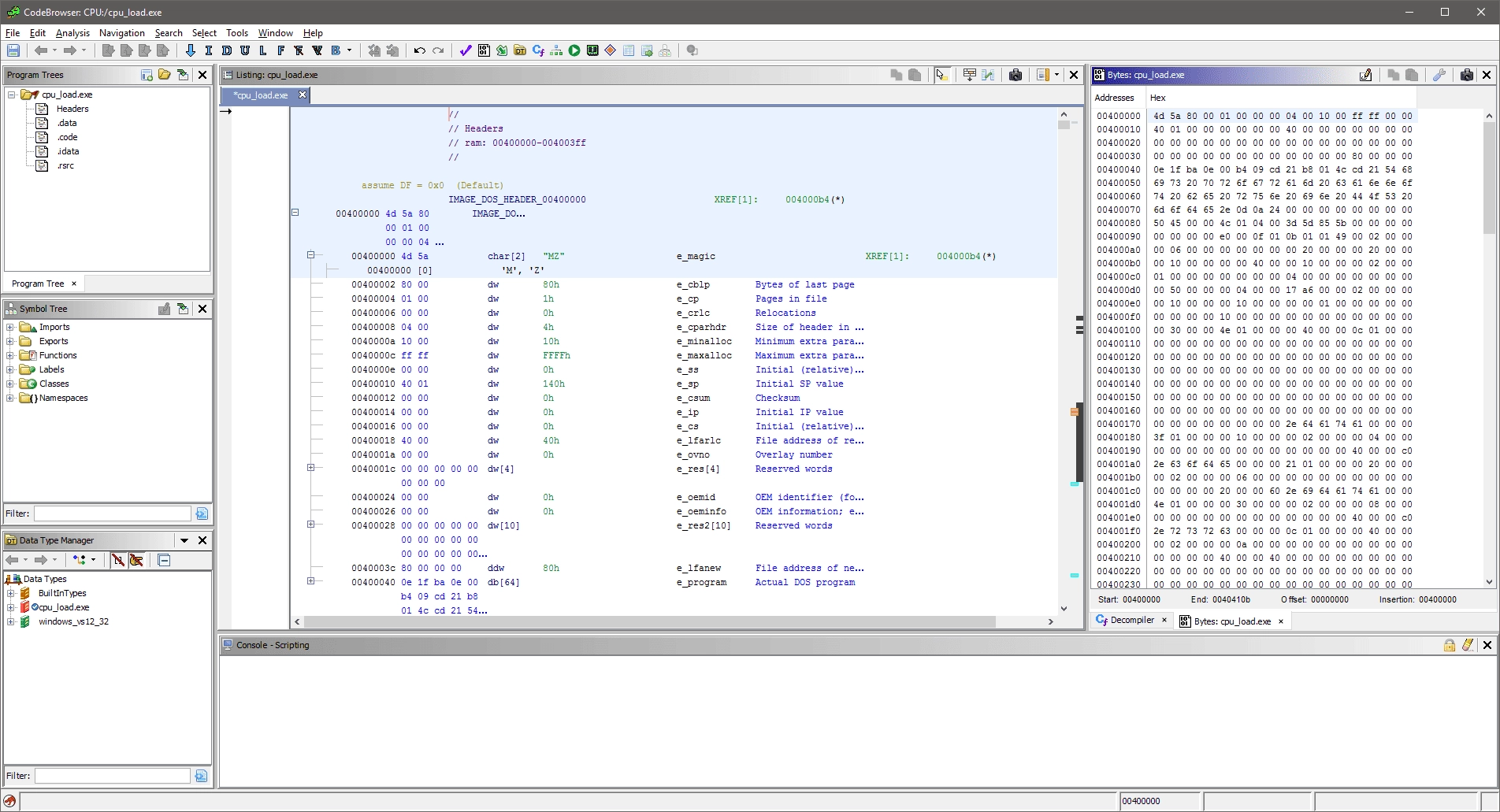Open the Navigation menu
1500x812 pixels.
(122, 33)
